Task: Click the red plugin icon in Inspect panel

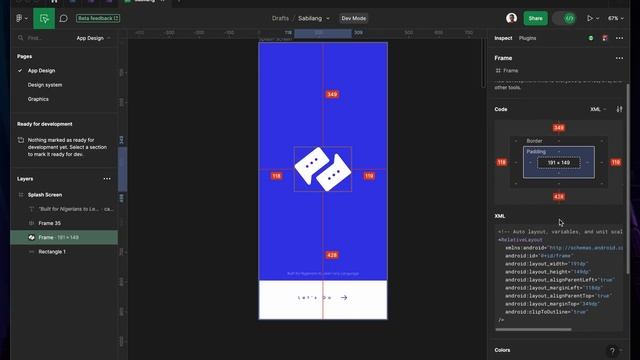Action: (604, 38)
